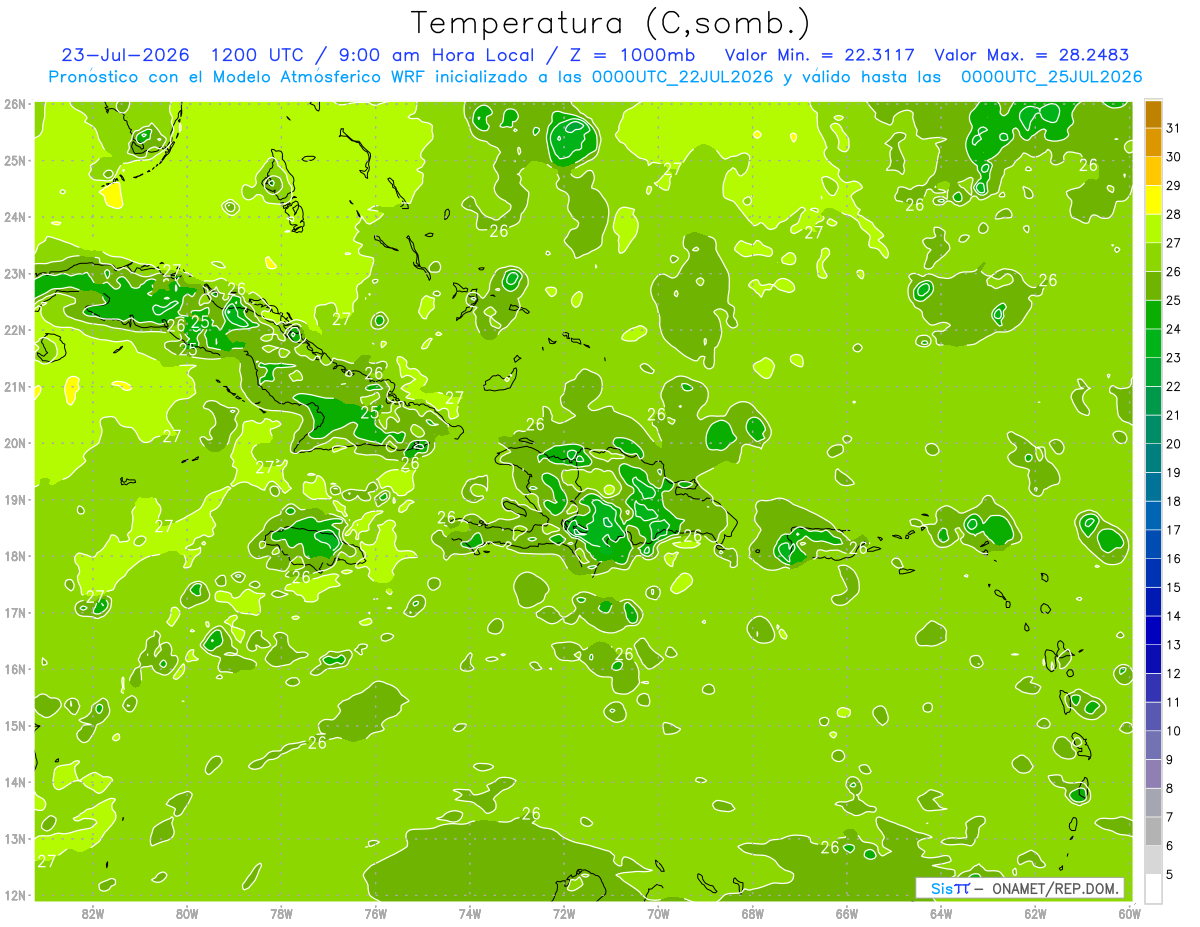Click the color scale label '29'

coord(1174,186)
